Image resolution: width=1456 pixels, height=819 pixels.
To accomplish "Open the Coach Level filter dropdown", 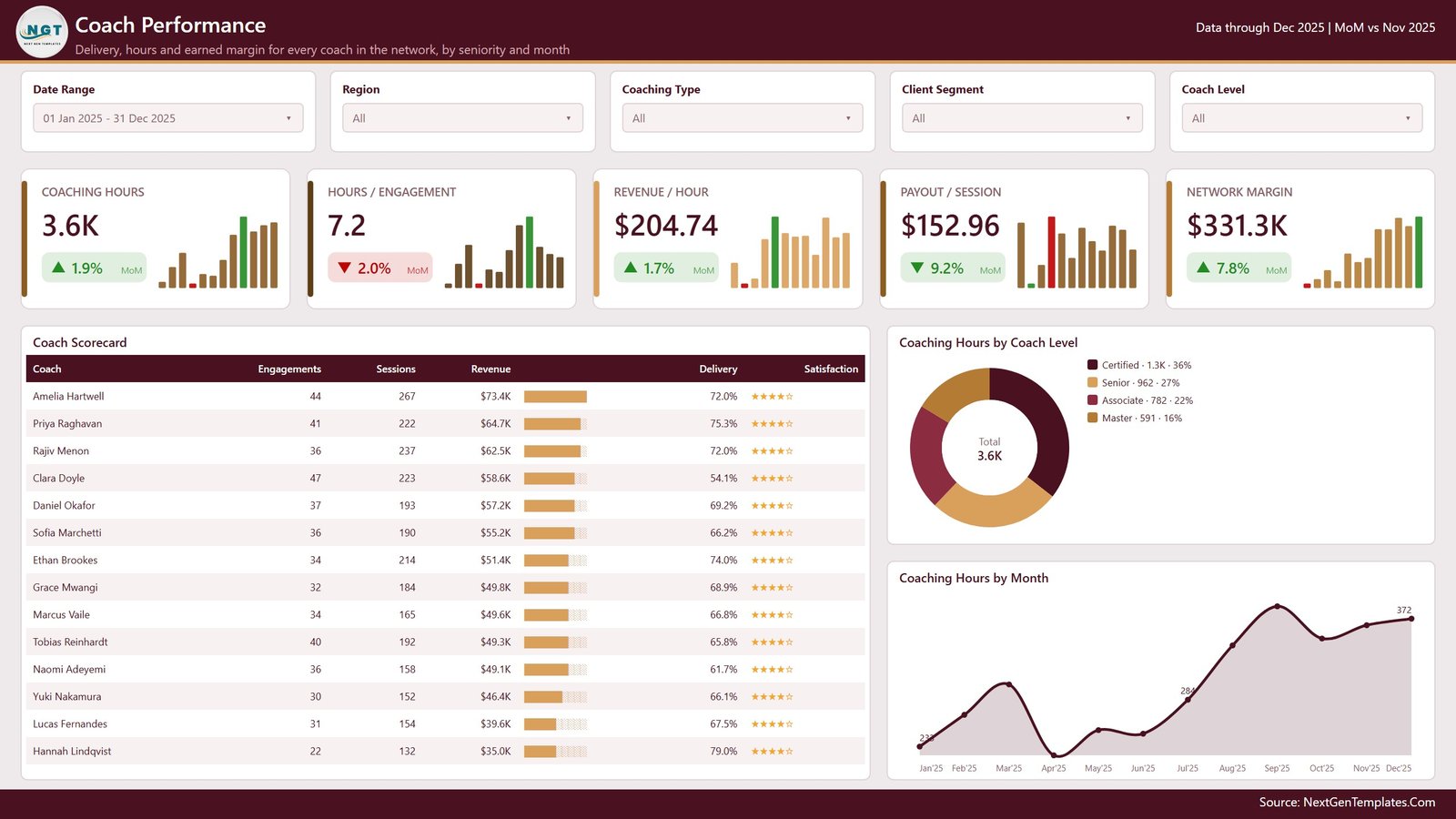I will 1302,118.
